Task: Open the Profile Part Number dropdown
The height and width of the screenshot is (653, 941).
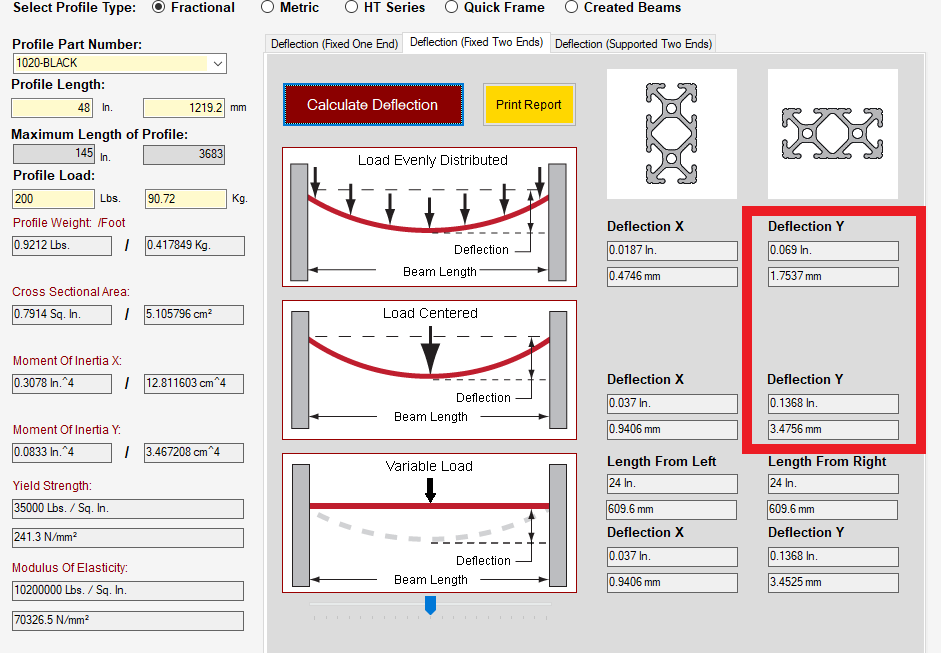Action: pyautogui.click(x=218, y=63)
